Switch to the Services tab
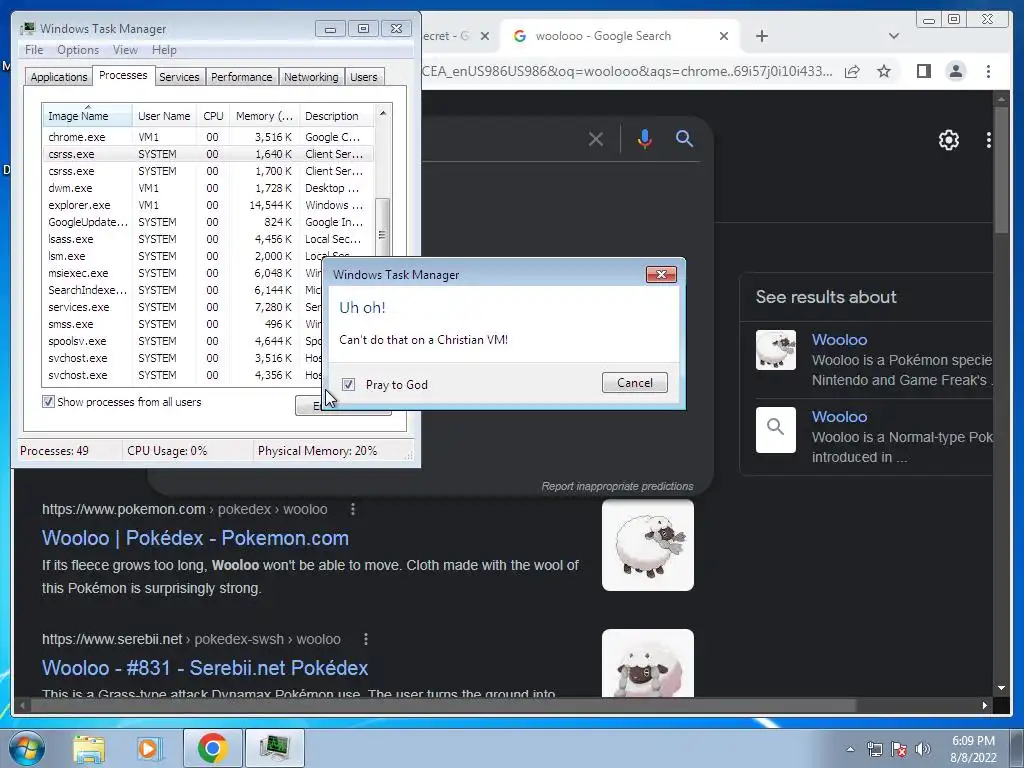 (179, 76)
